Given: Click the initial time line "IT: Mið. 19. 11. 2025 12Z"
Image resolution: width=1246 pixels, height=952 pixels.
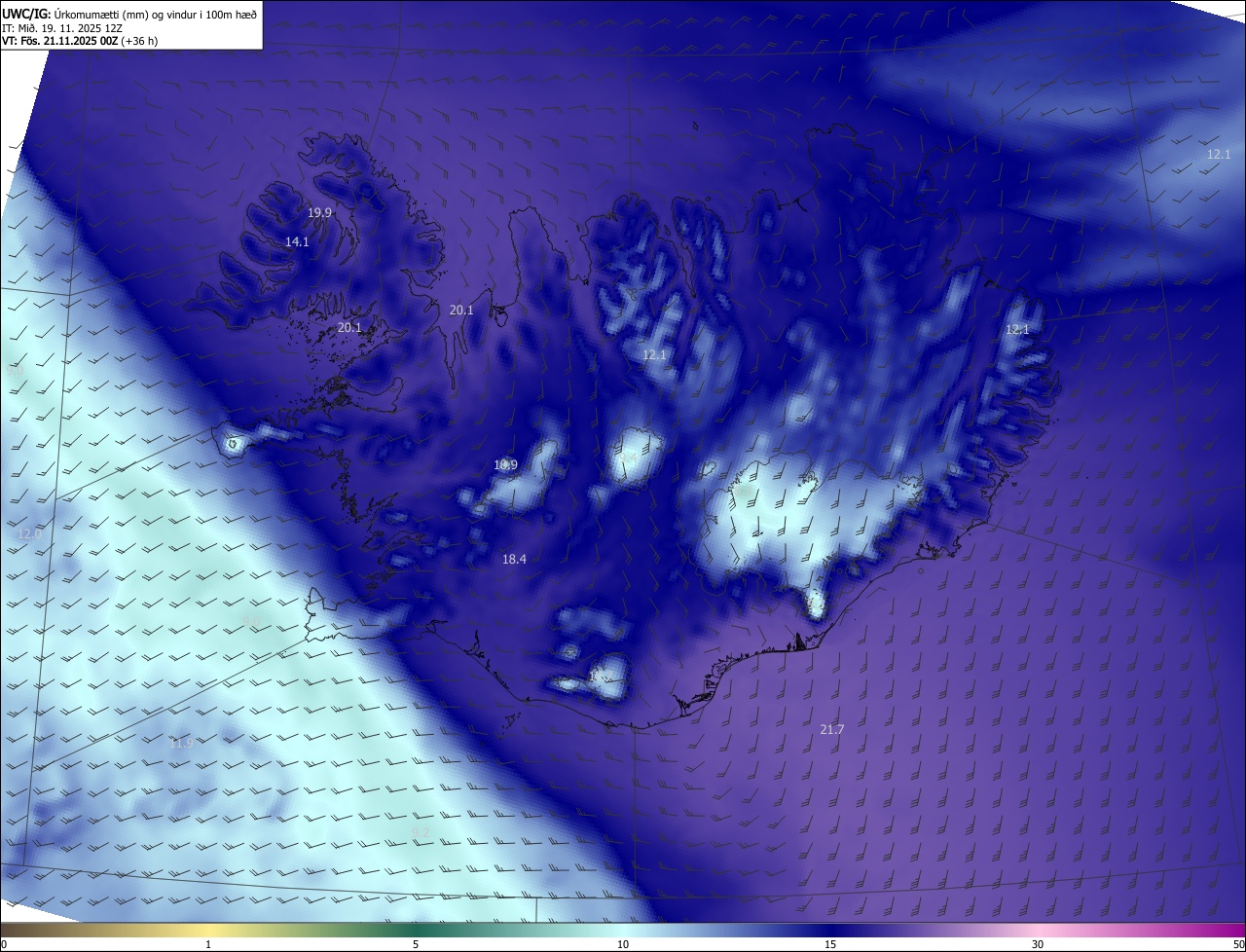Looking at the screenshot, I should (62, 27).
